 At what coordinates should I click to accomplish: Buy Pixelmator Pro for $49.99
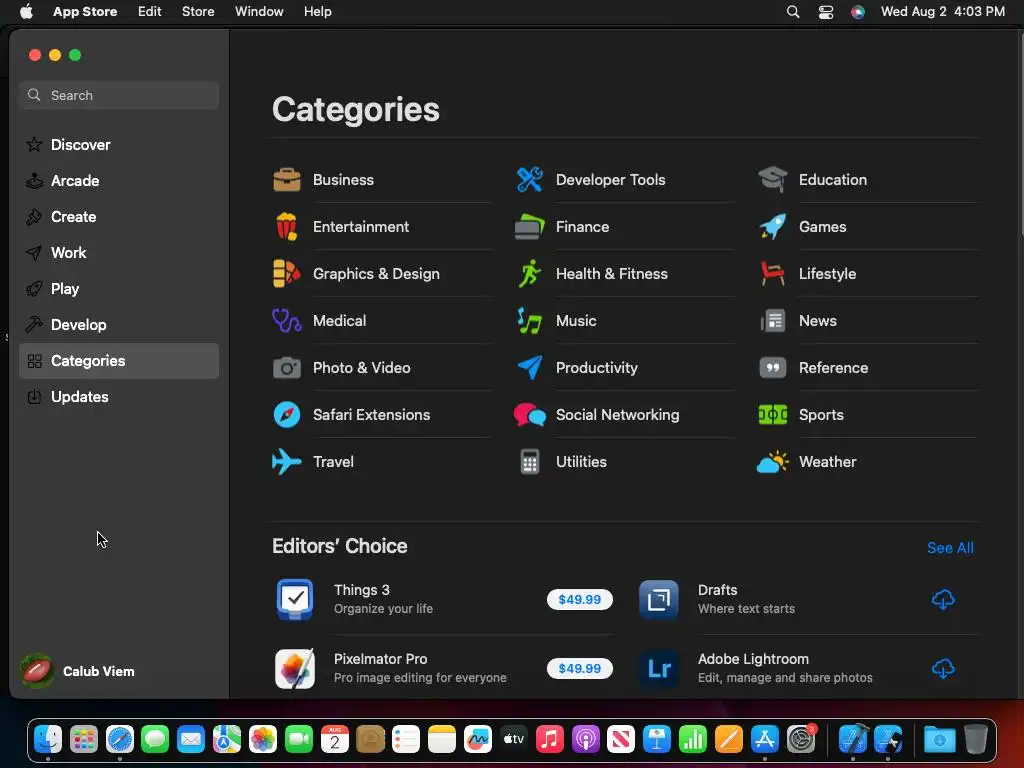coord(580,668)
